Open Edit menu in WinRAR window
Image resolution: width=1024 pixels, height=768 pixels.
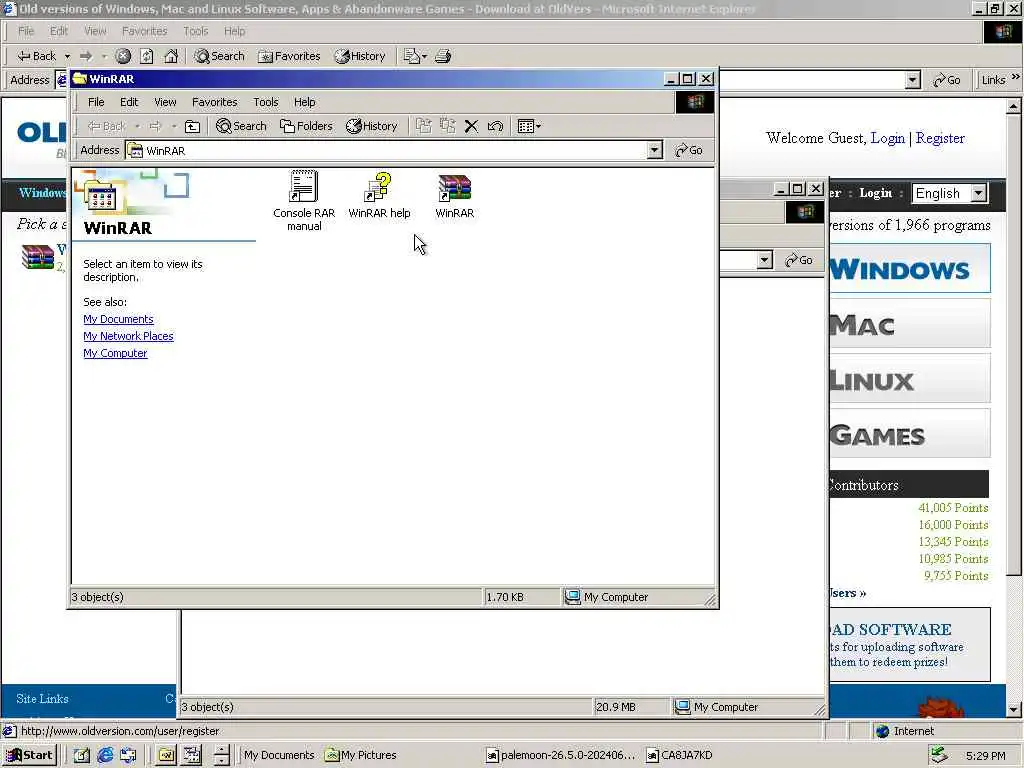pos(129,102)
